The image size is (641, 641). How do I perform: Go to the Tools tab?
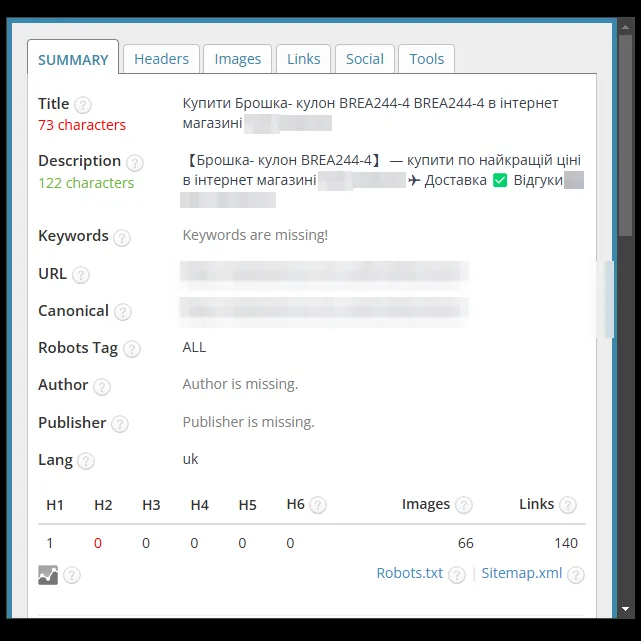coord(426,59)
